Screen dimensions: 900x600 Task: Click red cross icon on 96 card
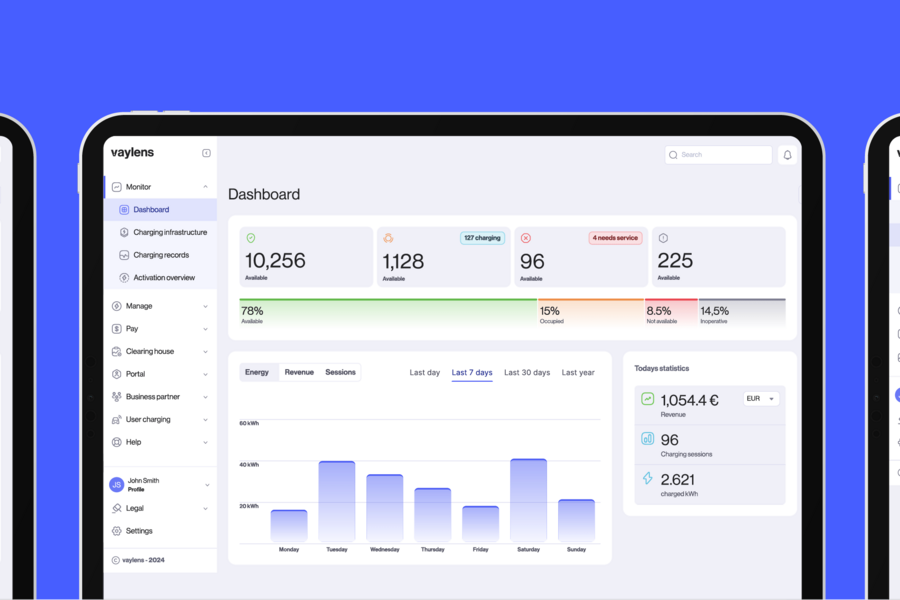[526, 238]
